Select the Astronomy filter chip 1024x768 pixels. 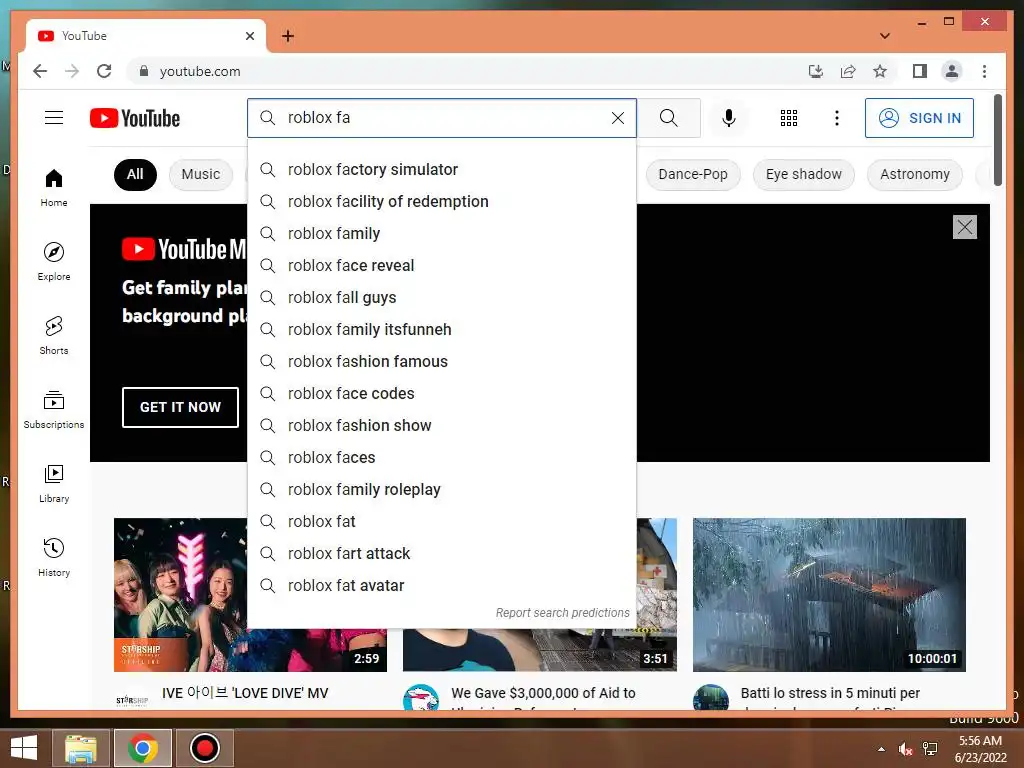pos(914,174)
